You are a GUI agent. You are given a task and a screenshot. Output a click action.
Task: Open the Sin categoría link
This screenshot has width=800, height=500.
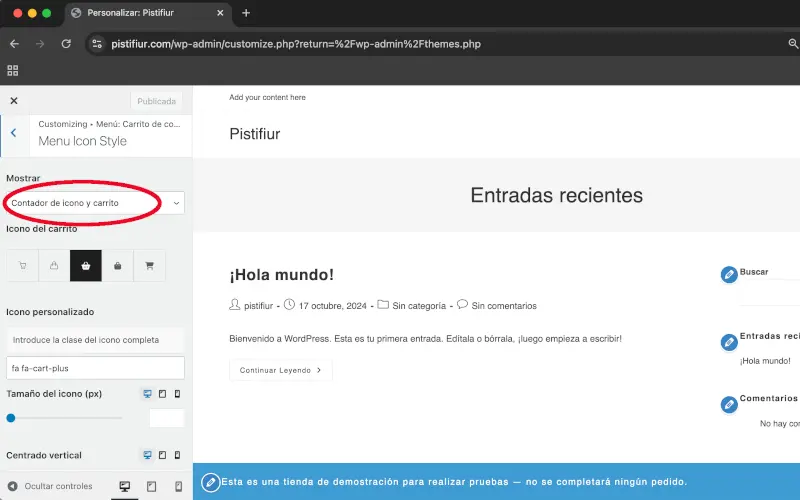[x=419, y=306]
